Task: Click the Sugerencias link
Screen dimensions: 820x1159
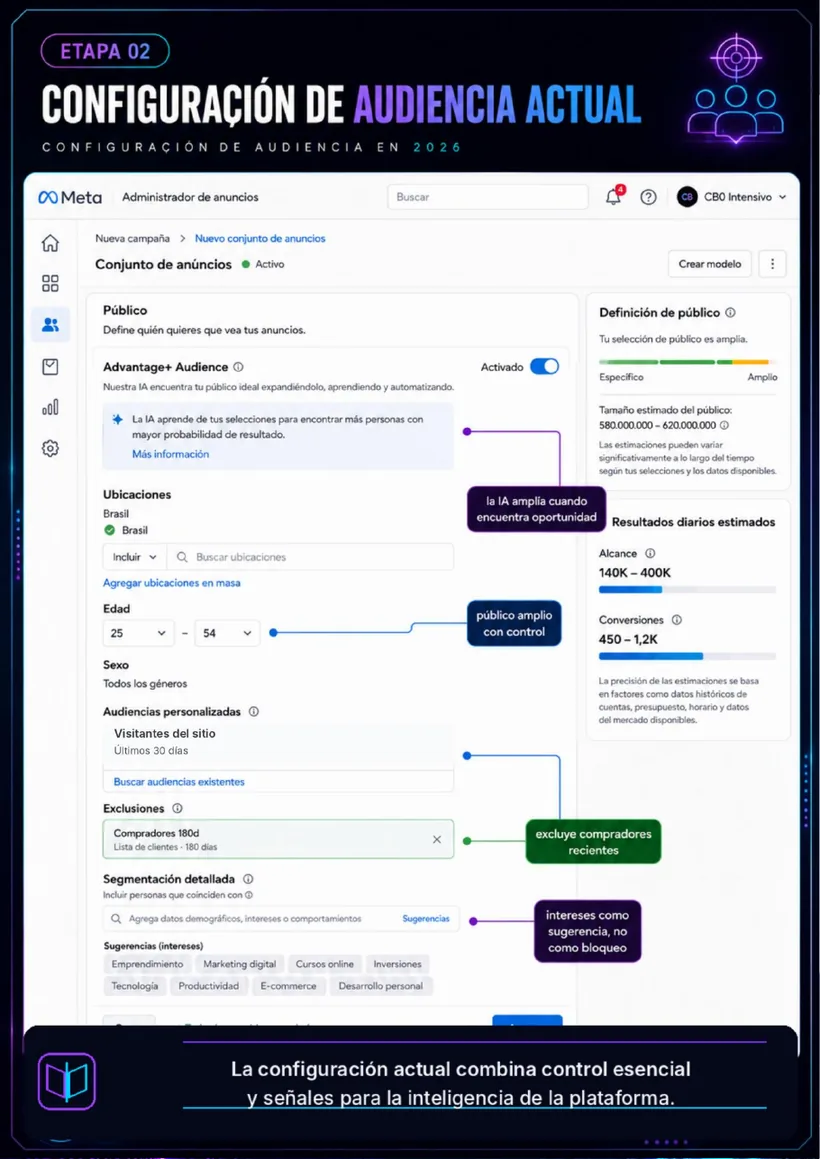Action: coord(426,919)
